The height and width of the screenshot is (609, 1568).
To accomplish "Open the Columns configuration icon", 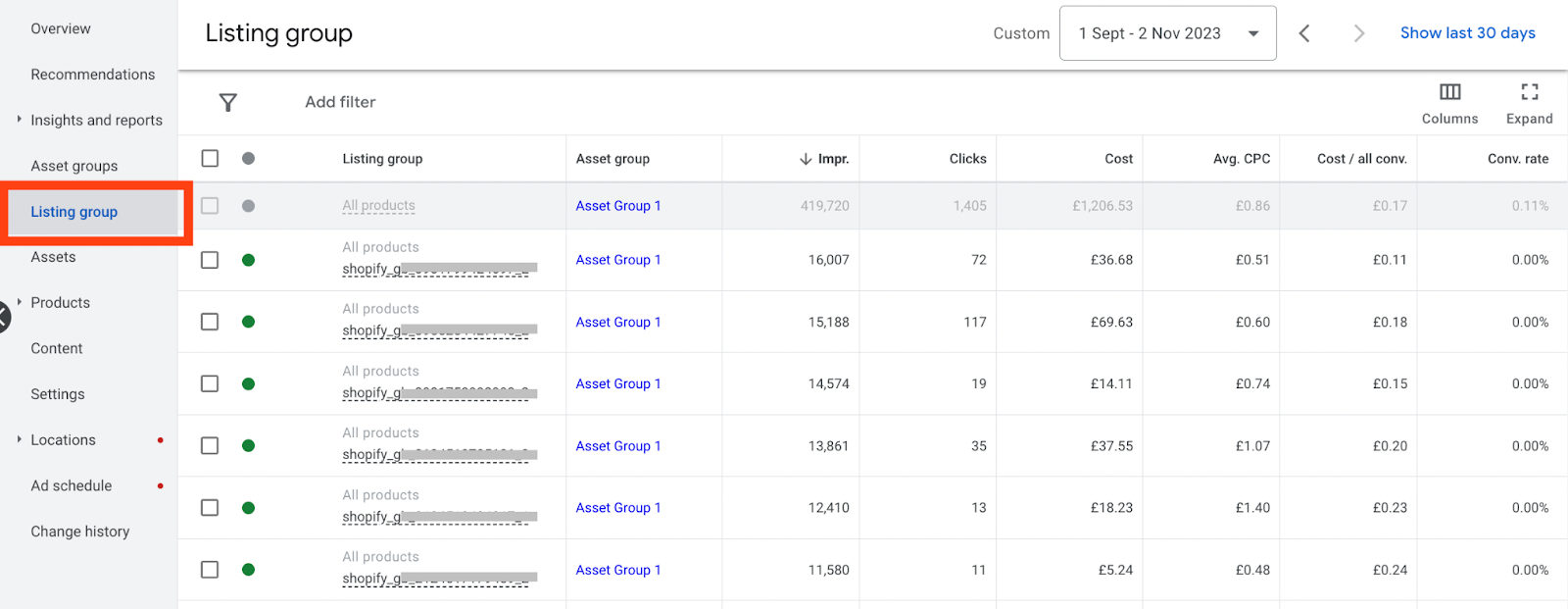I will coord(1449,92).
